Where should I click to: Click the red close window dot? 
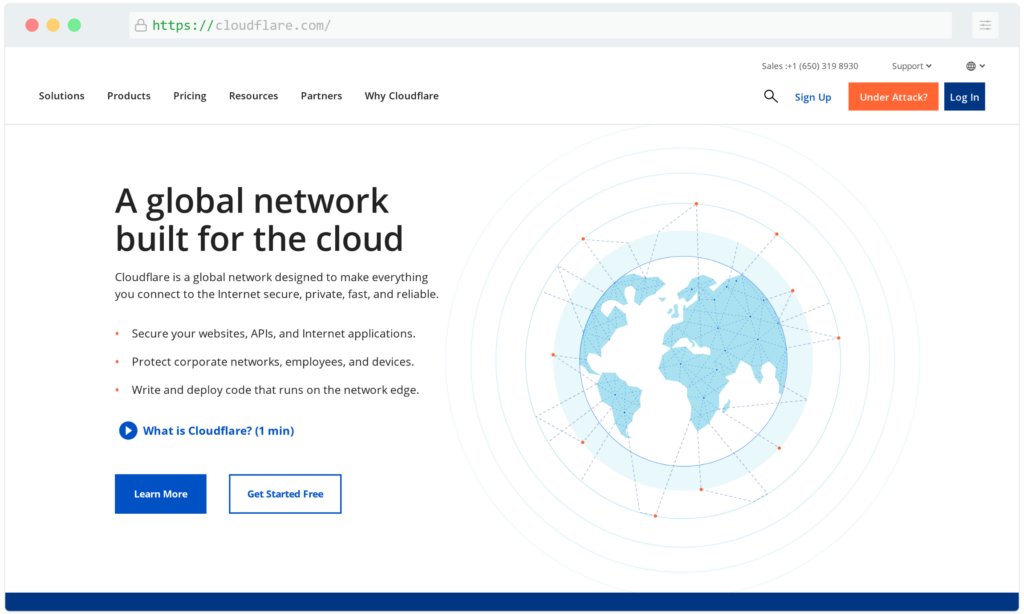pos(32,25)
